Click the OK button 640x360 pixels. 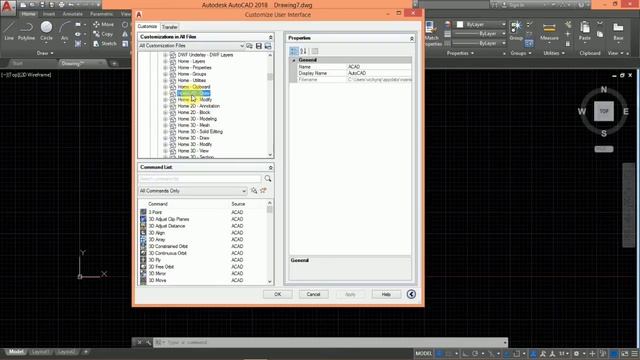click(278, 294)
